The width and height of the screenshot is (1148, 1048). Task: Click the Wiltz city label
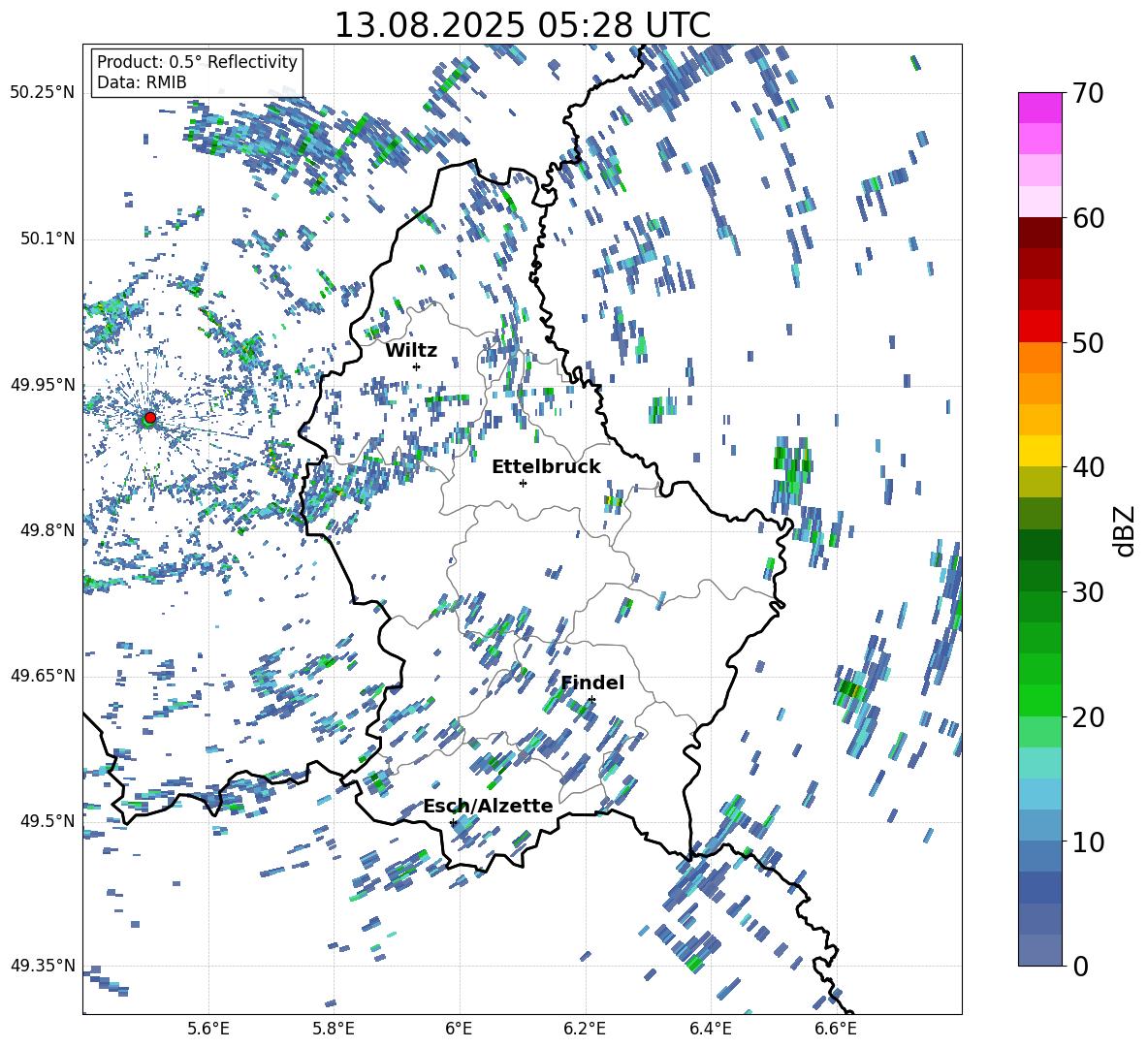pos(411,350)
